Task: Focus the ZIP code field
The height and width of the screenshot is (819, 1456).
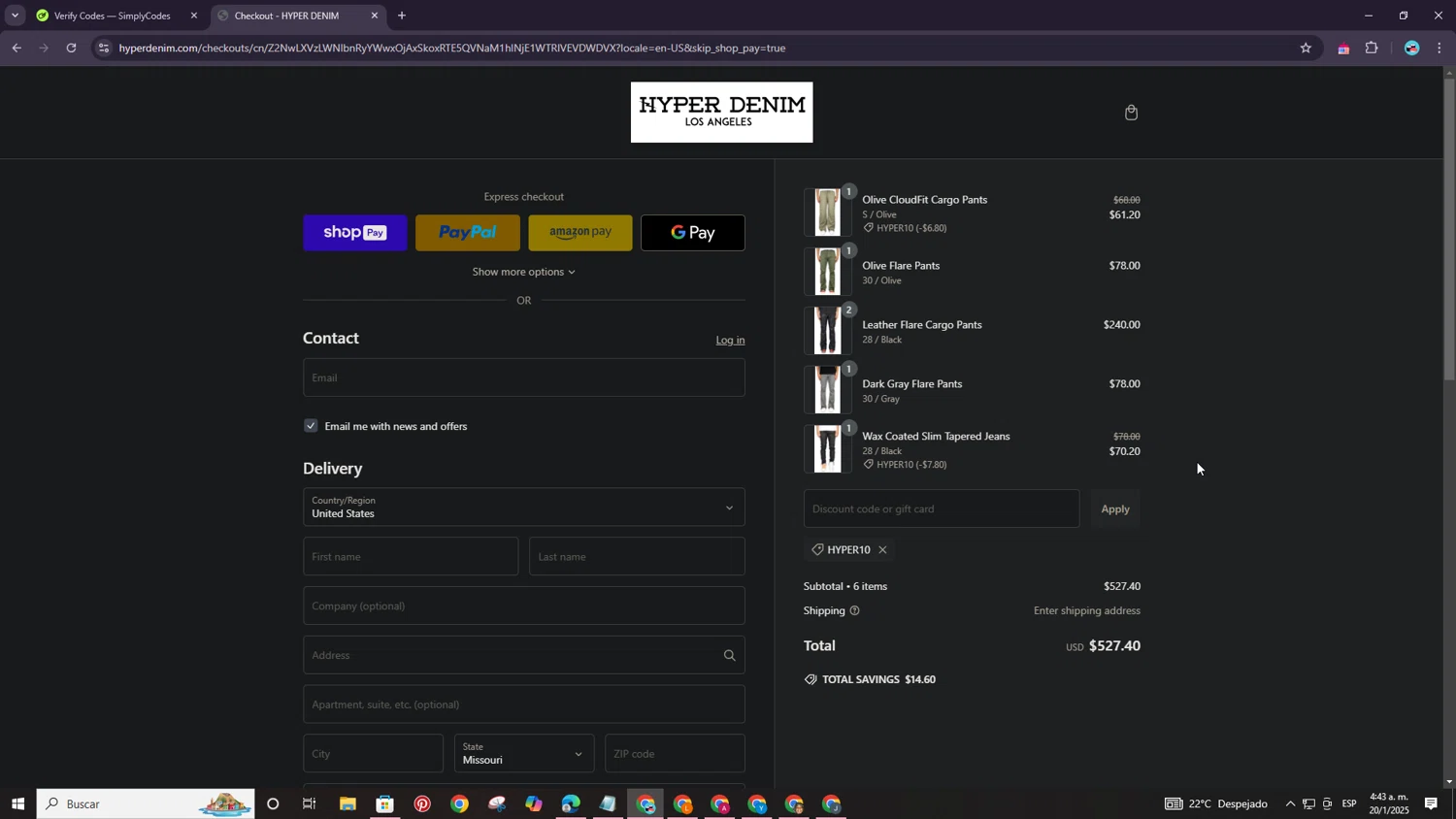Action: 675,754
